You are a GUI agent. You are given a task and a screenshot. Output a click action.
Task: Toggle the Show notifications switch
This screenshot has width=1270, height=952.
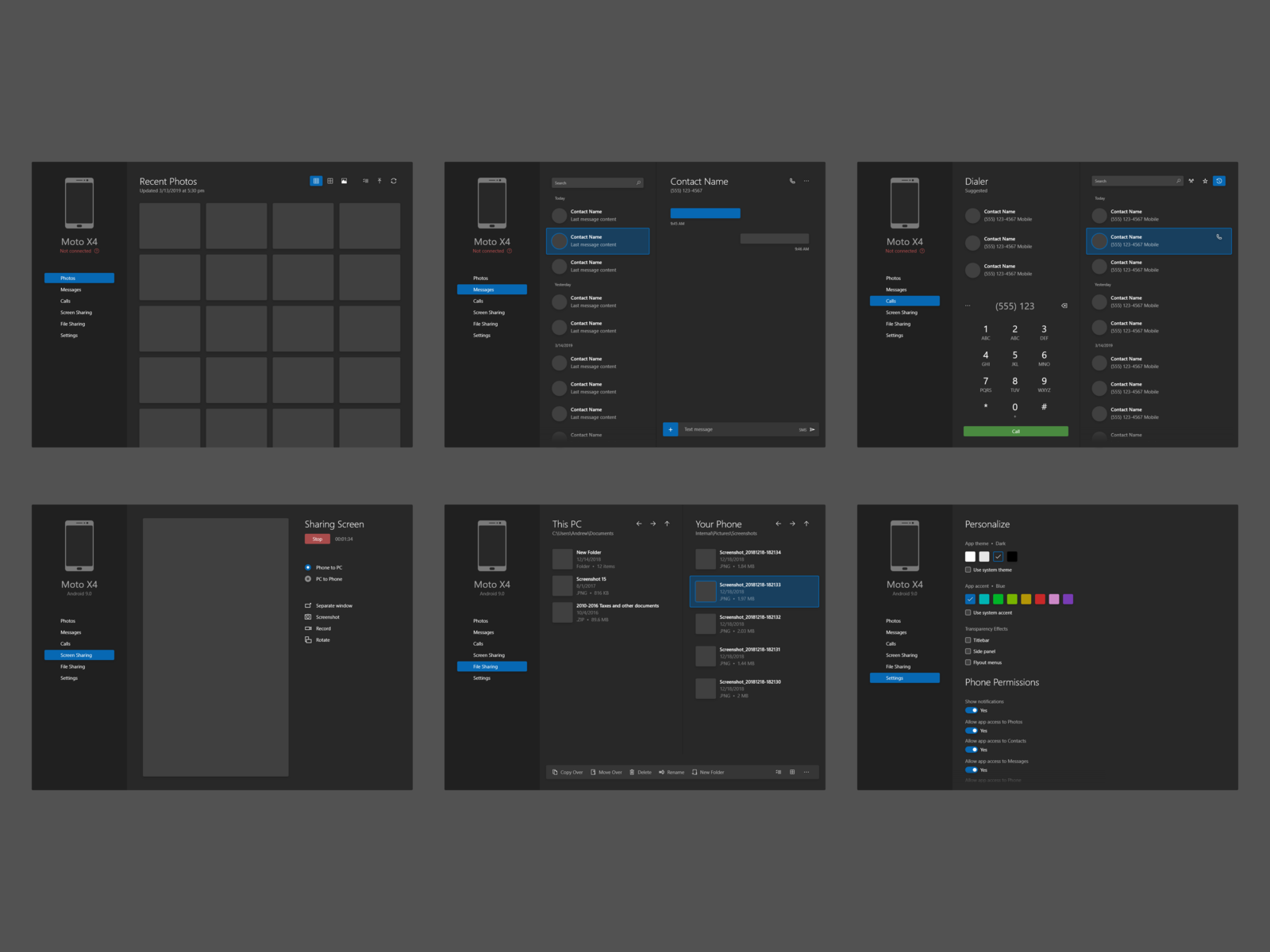tap(972, 710)
